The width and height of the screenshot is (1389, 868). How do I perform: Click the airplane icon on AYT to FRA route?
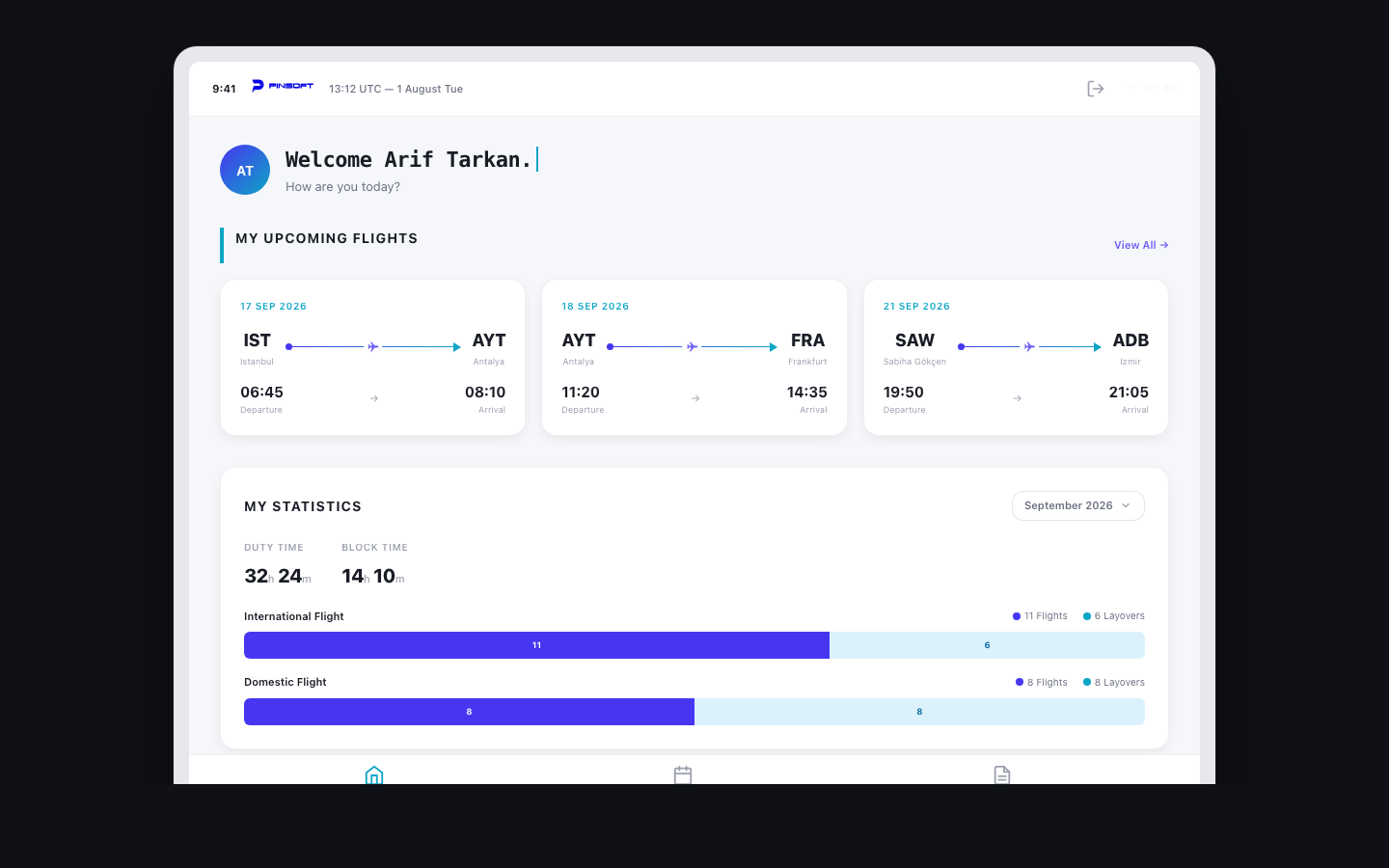pyautogui.click(x=692, y=347)
